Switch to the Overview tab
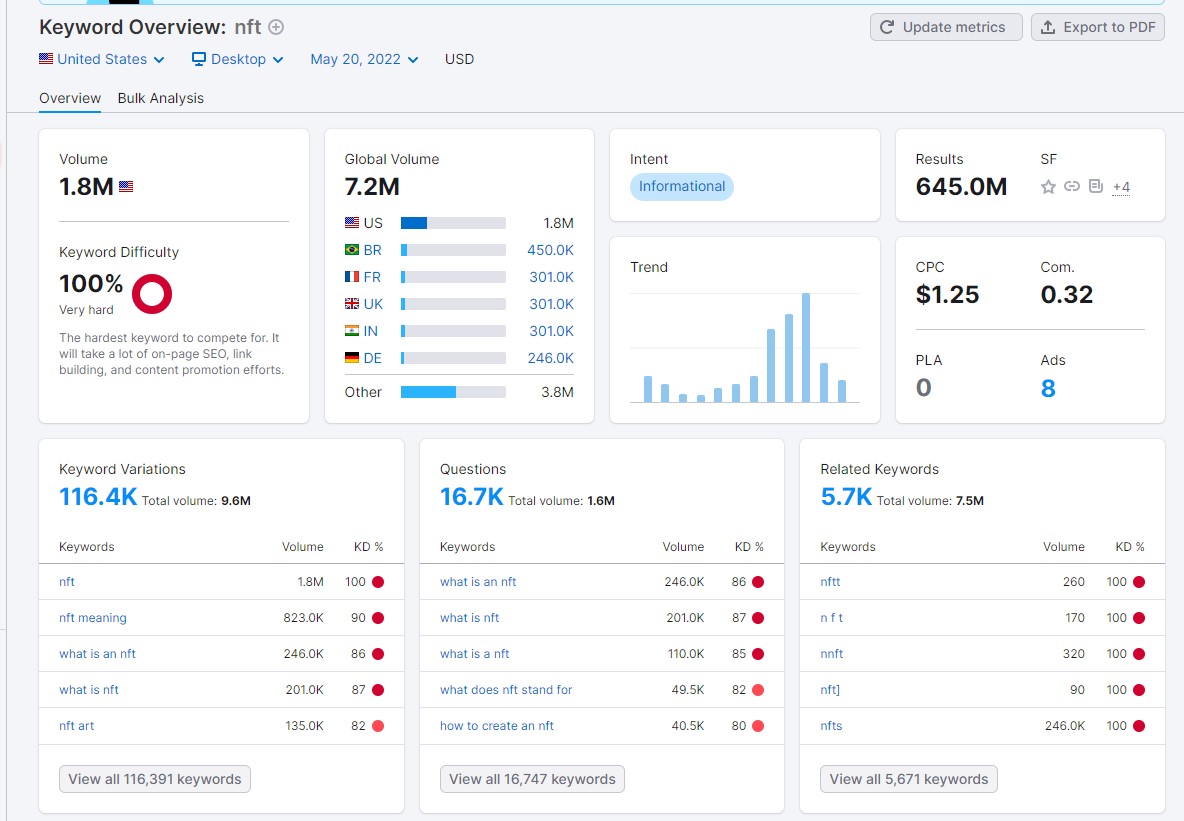The height and width of the screenshot is (821, 1184). pos(70,98)
